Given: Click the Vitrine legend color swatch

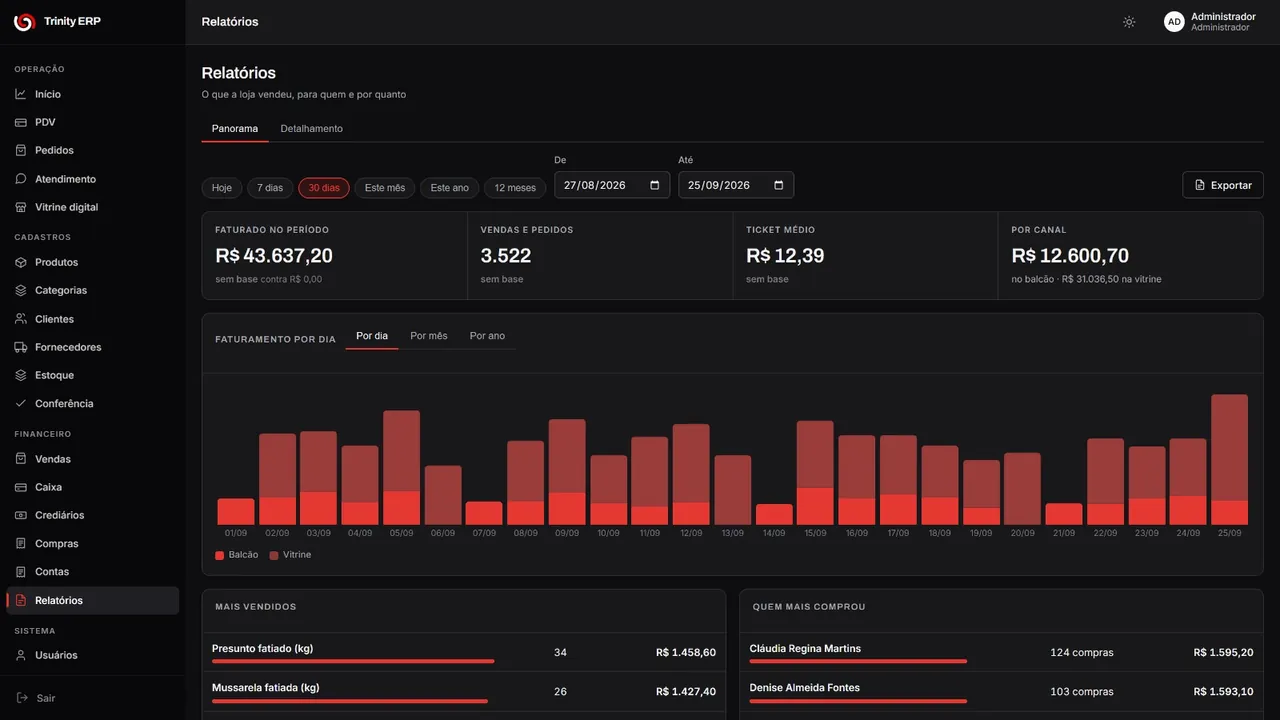Looking at the screenshot, I should (x=274, y=555).
